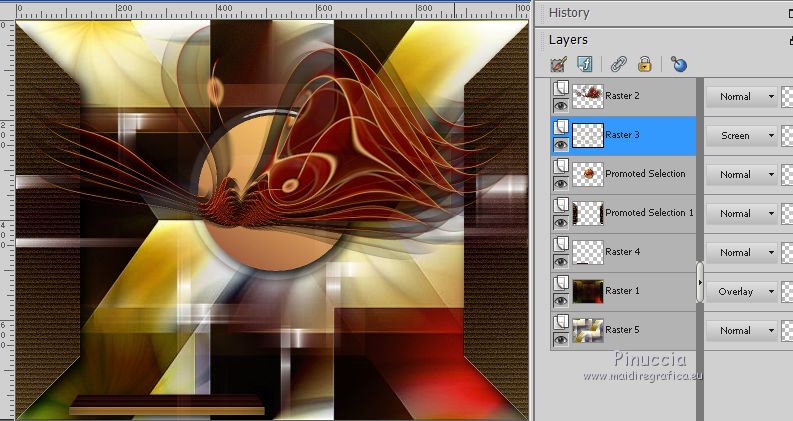The image size is (793, 421).
Task: Select layer named Promoted Selection 1
Action: 649,213
